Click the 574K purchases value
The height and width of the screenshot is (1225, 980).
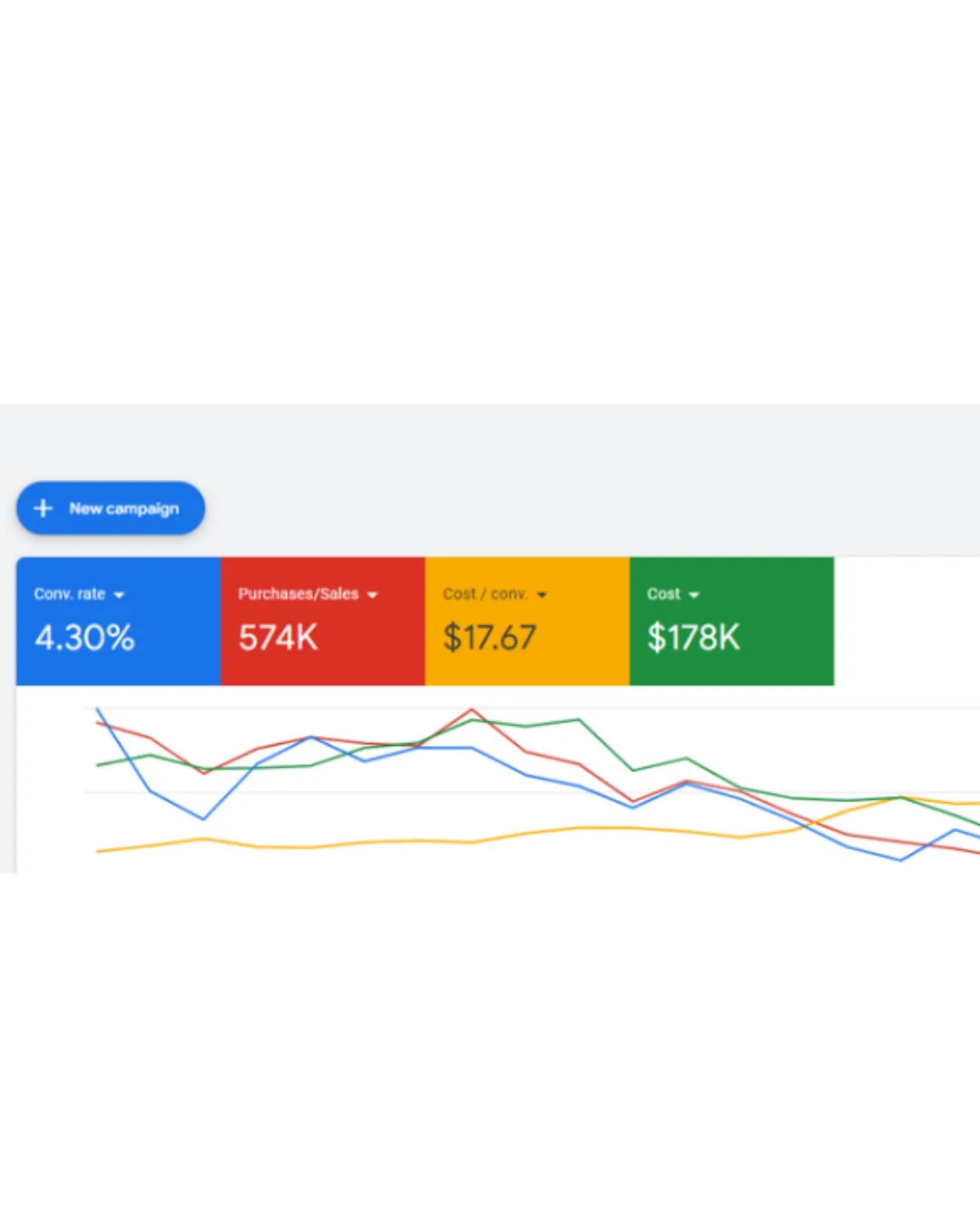coord(278,637)
